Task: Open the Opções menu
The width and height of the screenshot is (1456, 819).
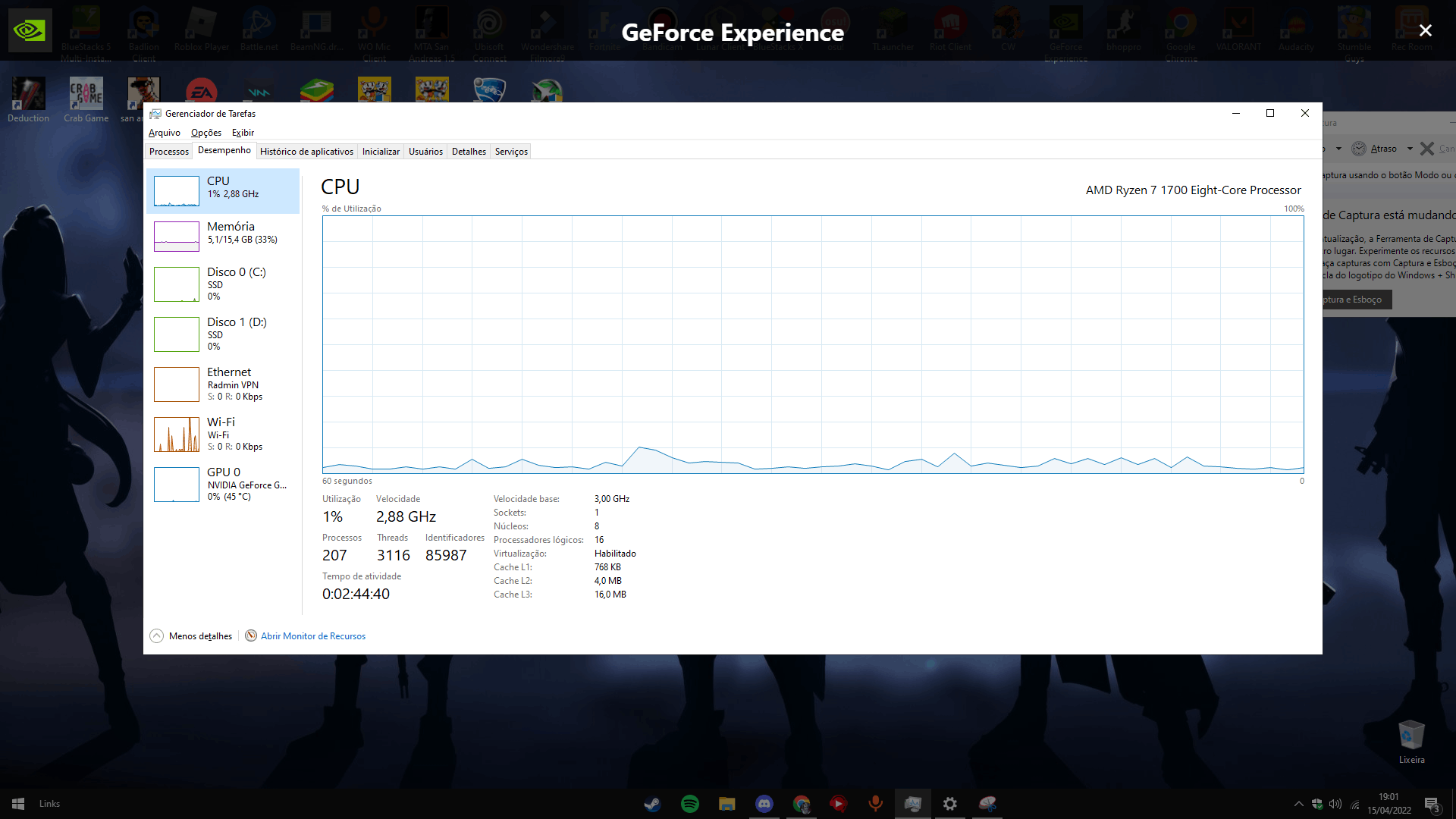Action: (206, 133)
